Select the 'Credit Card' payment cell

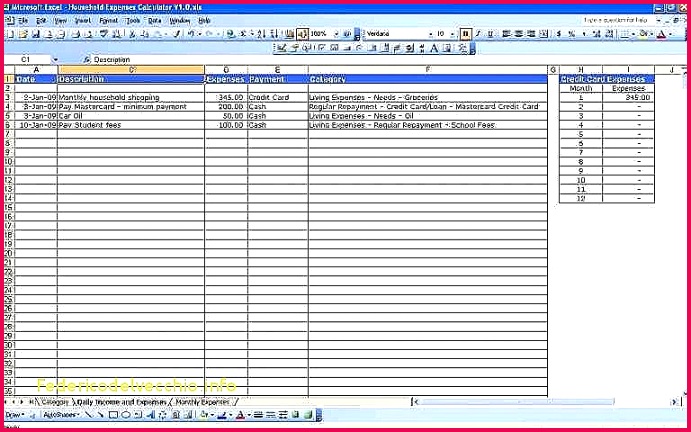(278, 97)
